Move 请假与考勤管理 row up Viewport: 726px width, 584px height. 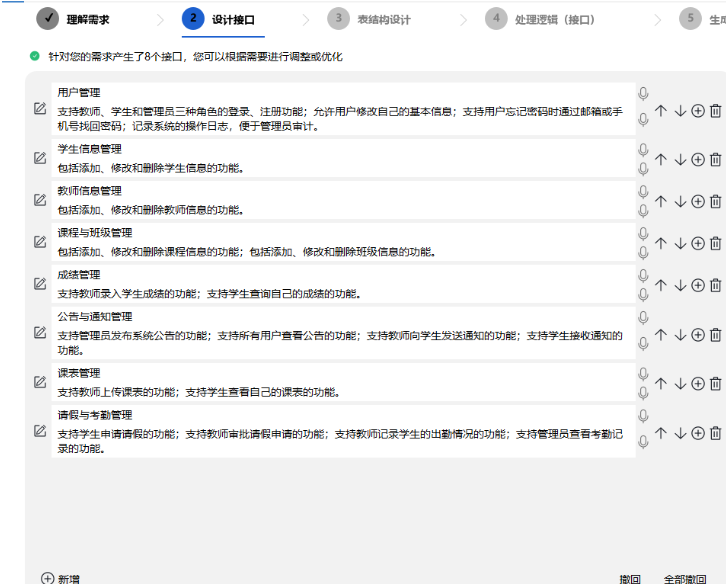point(660,433)
